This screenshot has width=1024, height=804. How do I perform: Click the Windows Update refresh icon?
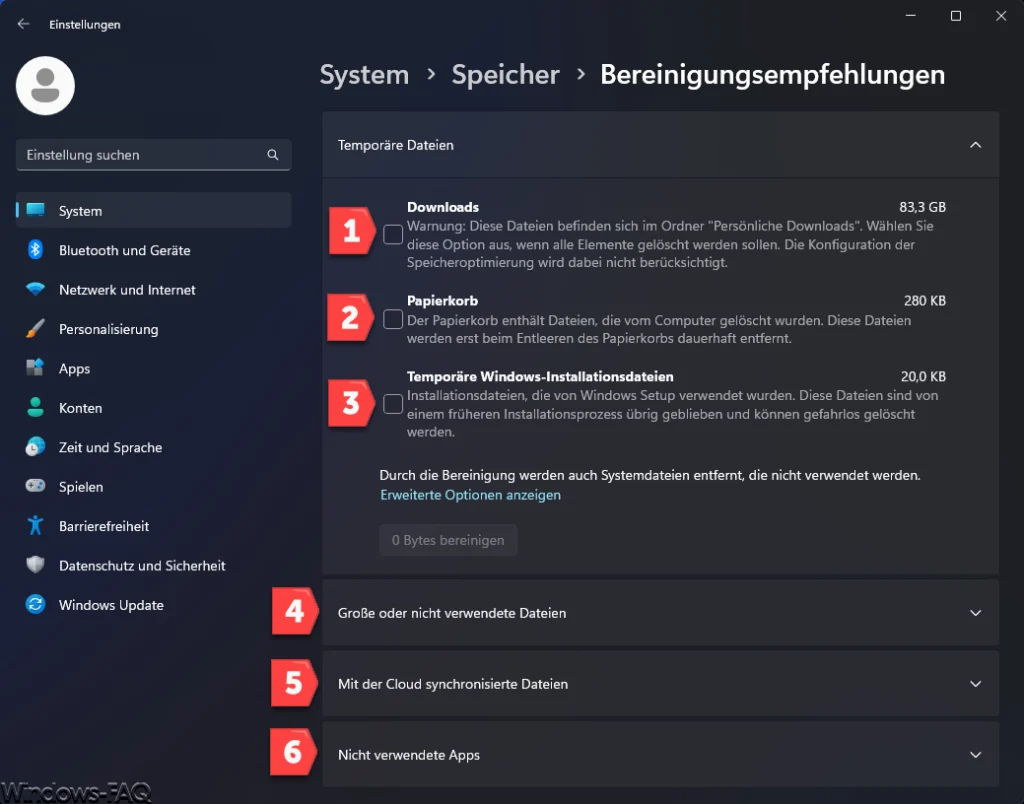coord(35,604)
